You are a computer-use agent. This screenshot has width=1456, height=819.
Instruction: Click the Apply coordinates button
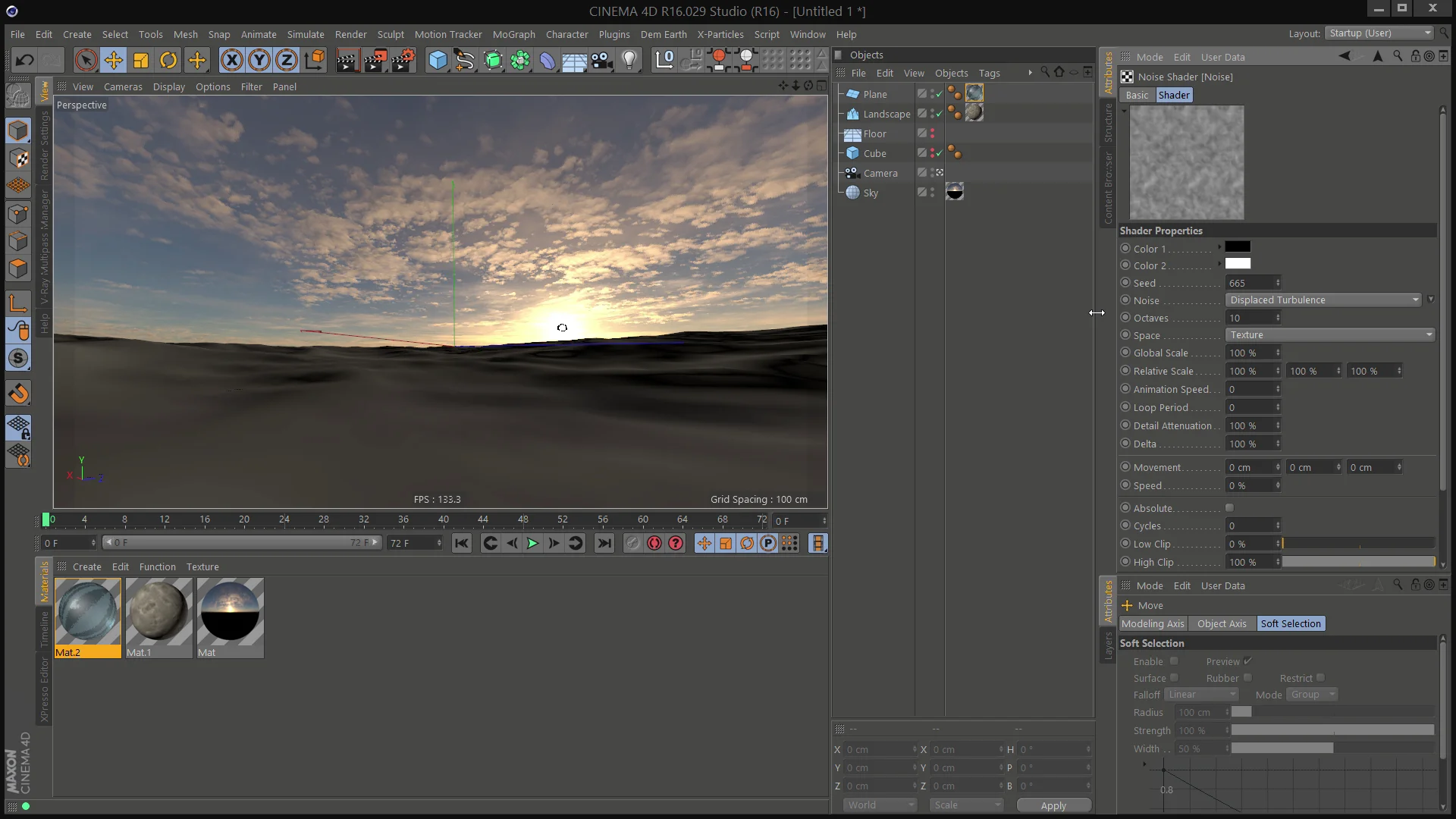click(x=1053, y=805)
